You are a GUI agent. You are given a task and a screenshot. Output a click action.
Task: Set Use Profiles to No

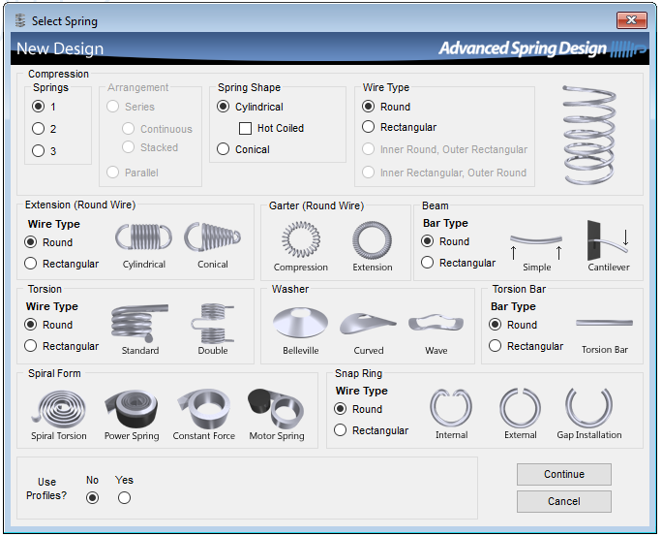(x=92, y=498)
